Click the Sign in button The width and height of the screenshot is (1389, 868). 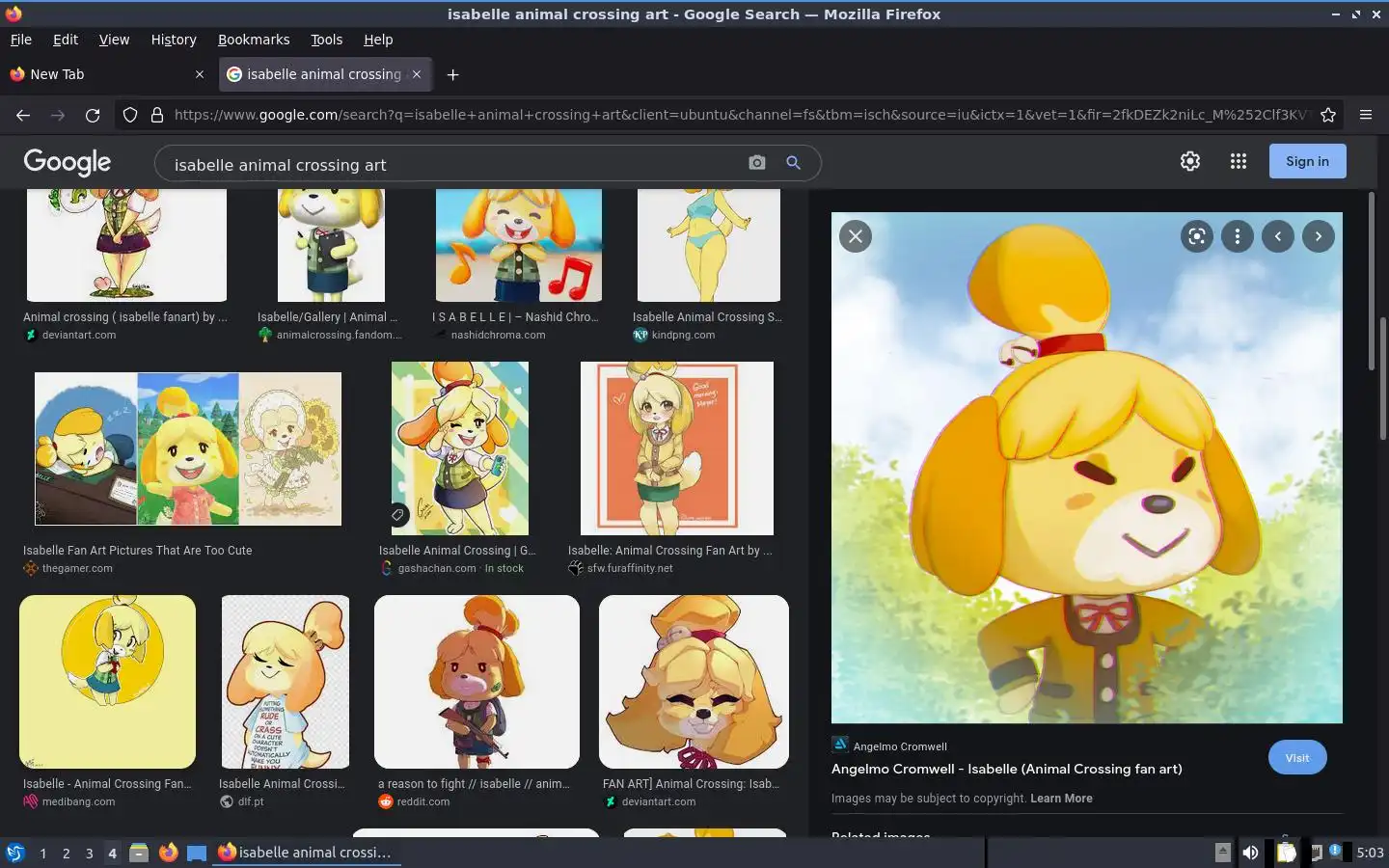tap(1307, 161)
